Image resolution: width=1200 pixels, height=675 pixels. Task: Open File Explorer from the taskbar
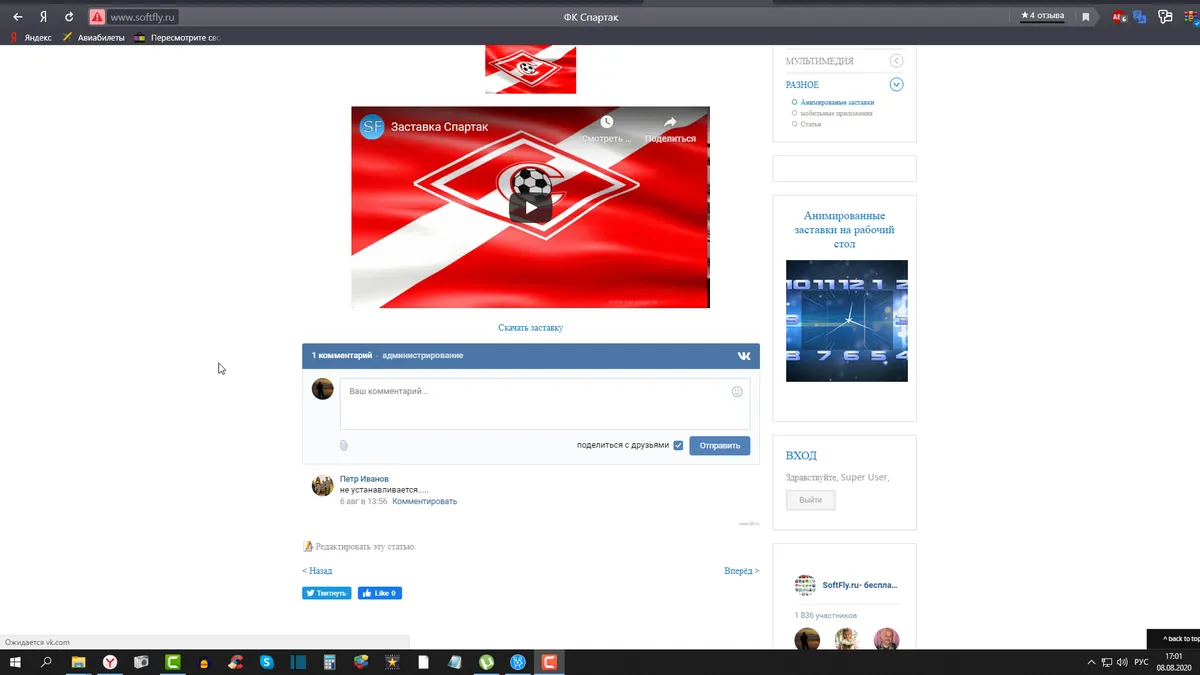78,662
